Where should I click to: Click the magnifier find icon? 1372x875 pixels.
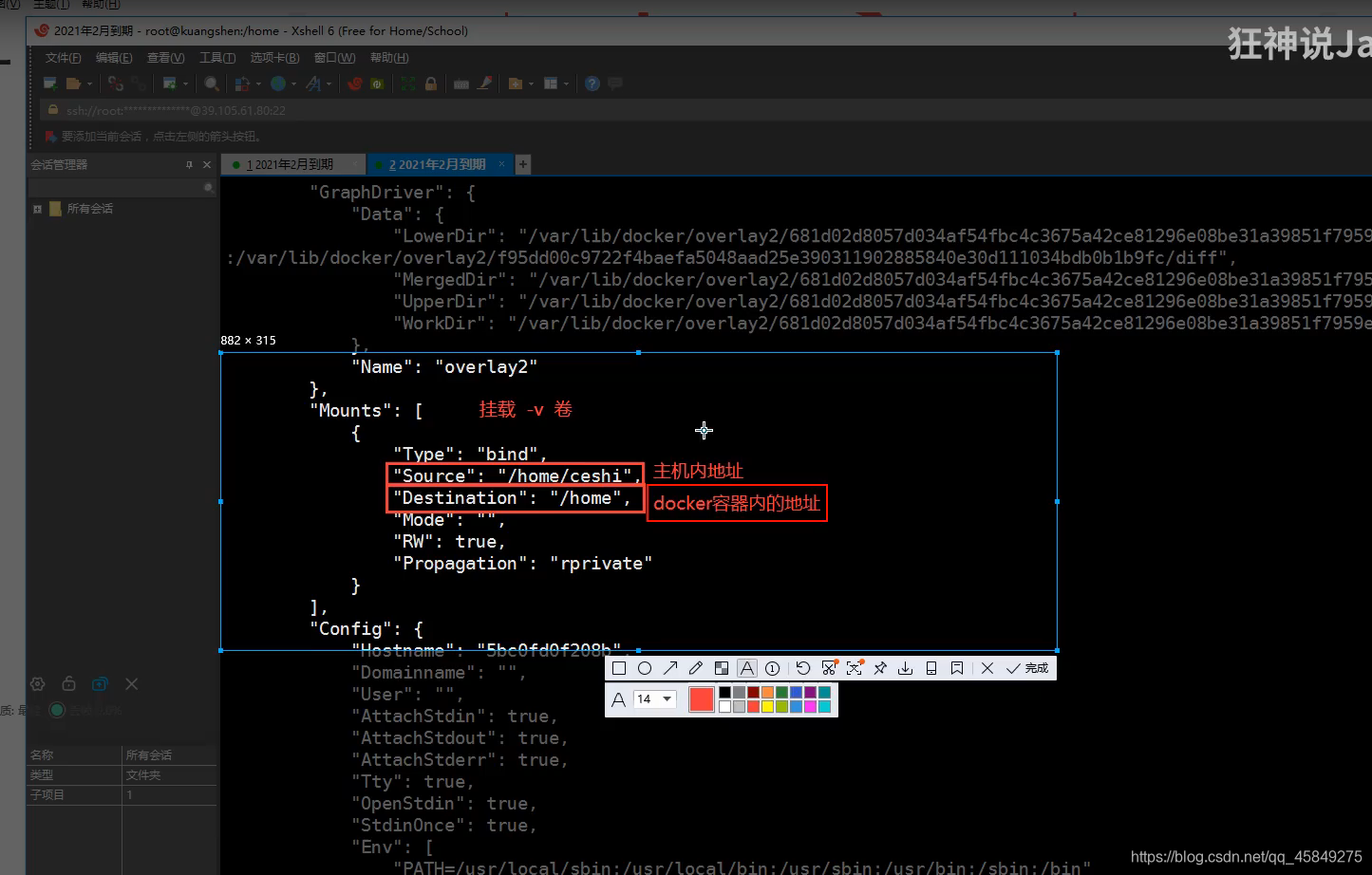(x=212, y=84)
